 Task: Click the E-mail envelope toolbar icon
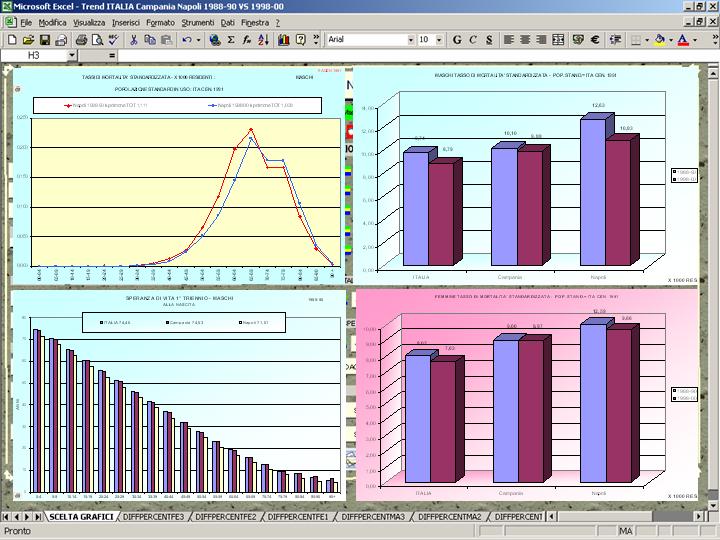[61, 40]
